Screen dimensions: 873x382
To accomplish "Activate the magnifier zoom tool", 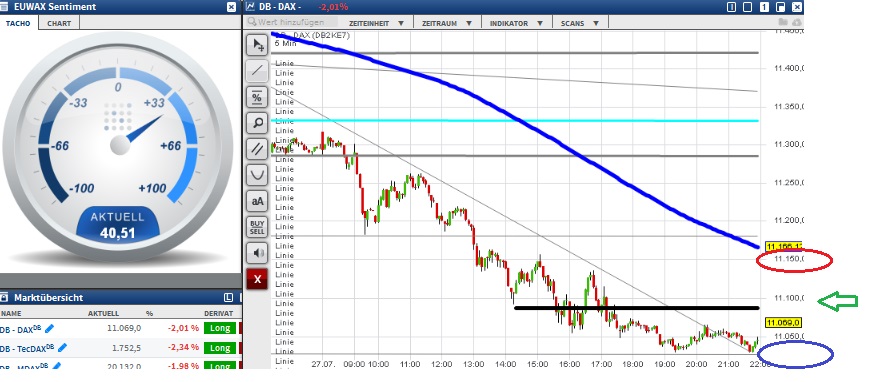I will (x=257, y=123).
